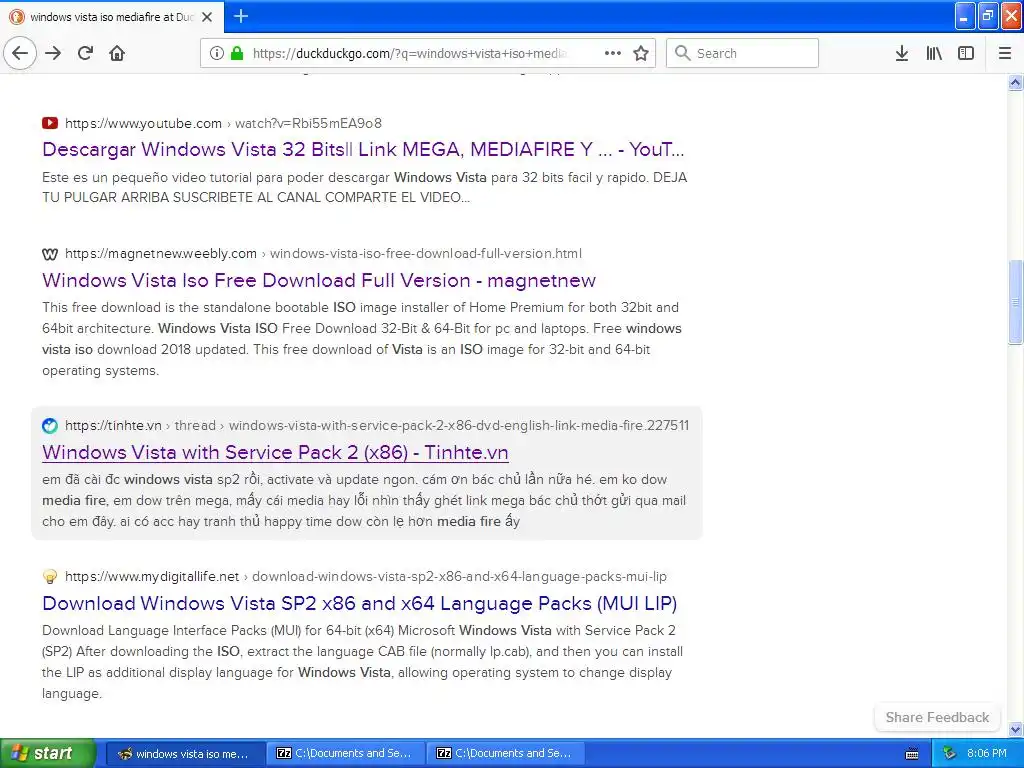Switch to Firefox taskbar button
The image size is (1024, 768).
point(185,754)
